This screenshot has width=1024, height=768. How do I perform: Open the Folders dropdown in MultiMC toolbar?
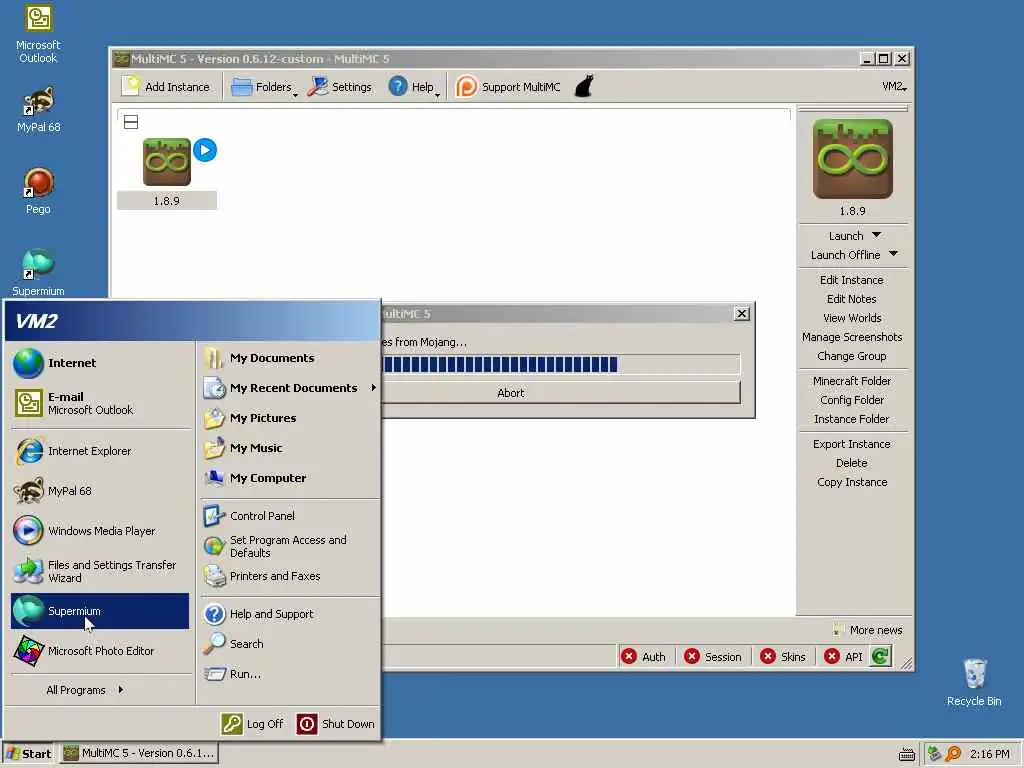click(x=264, y=87)
